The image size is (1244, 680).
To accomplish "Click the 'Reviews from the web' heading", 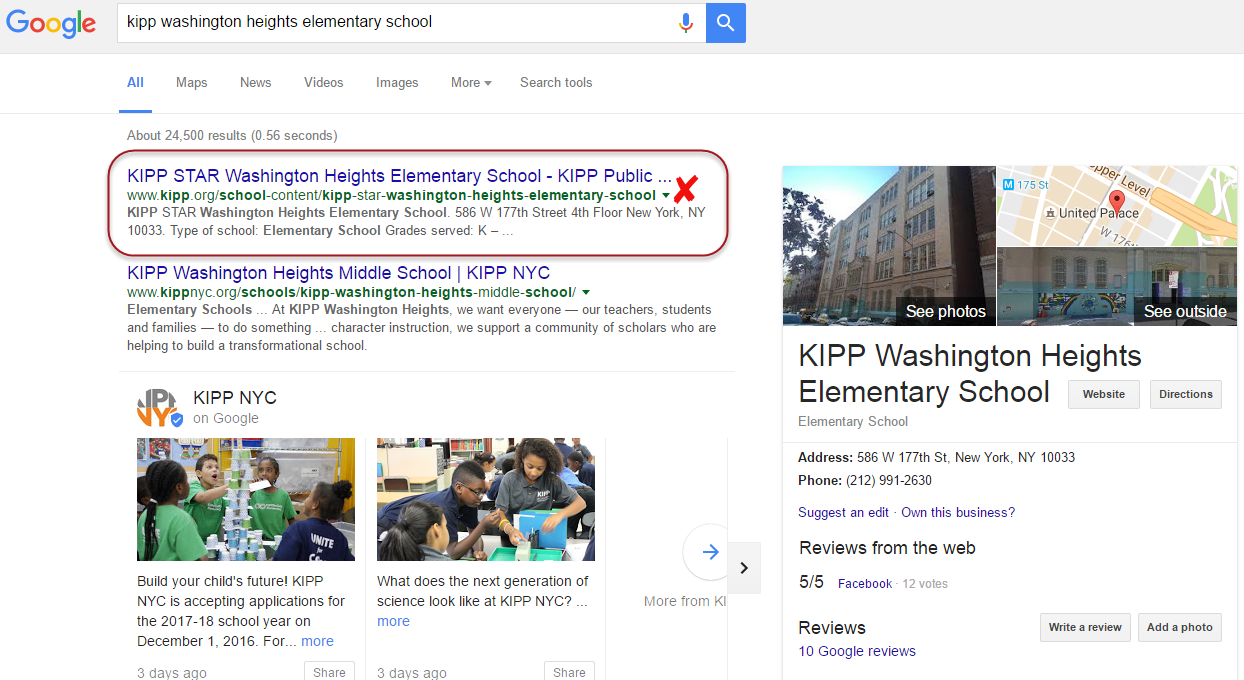I will (887, 548).
